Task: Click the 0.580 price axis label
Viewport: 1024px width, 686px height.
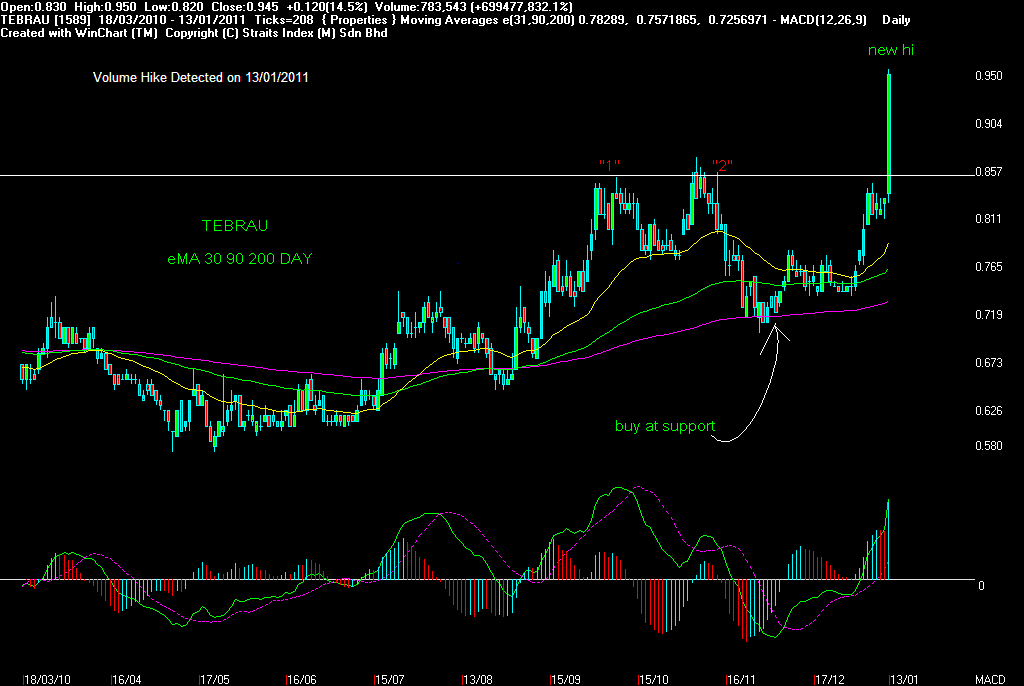Action: (989, 446)
